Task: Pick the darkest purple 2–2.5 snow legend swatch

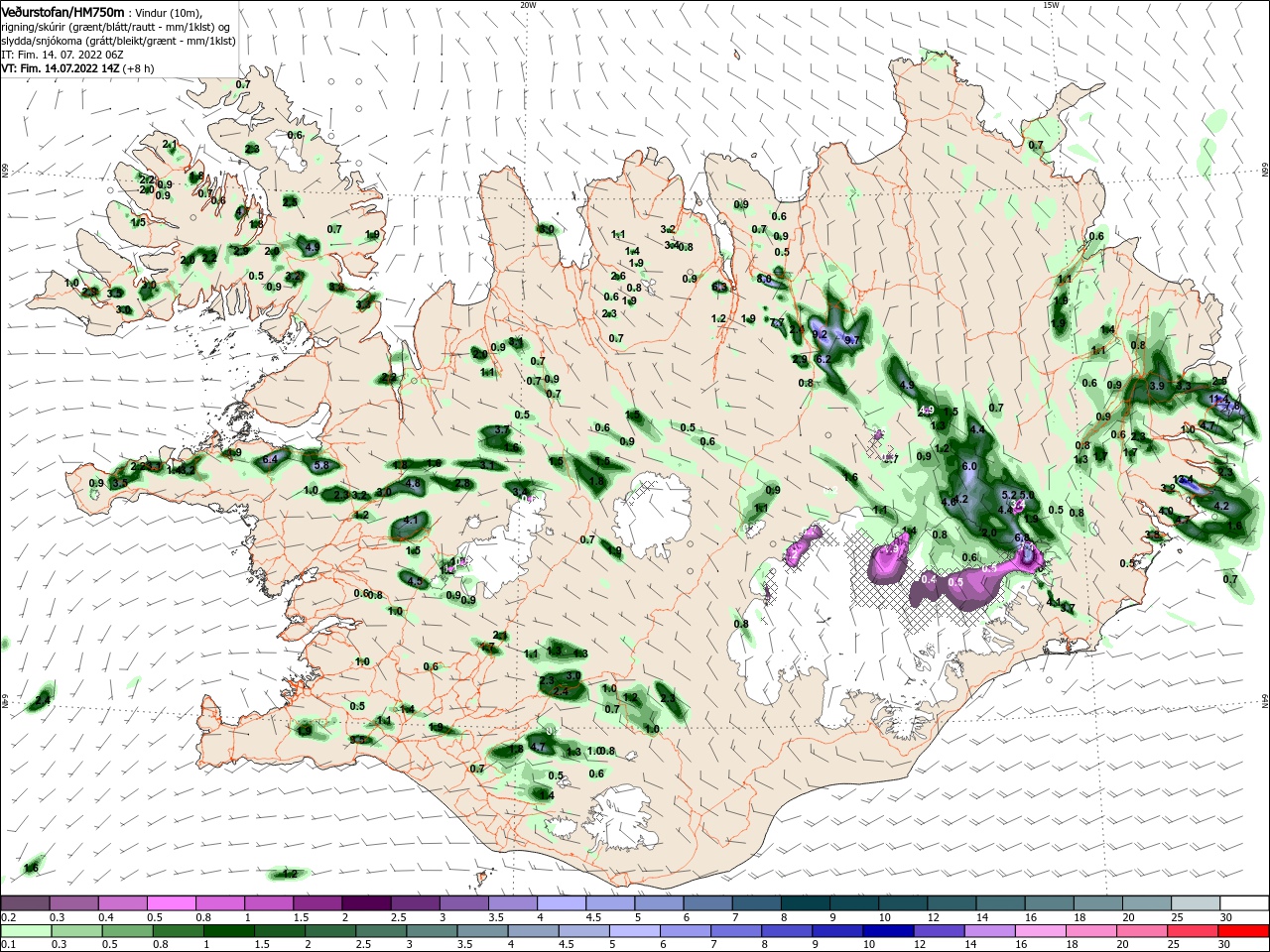Action: (365, 903)
